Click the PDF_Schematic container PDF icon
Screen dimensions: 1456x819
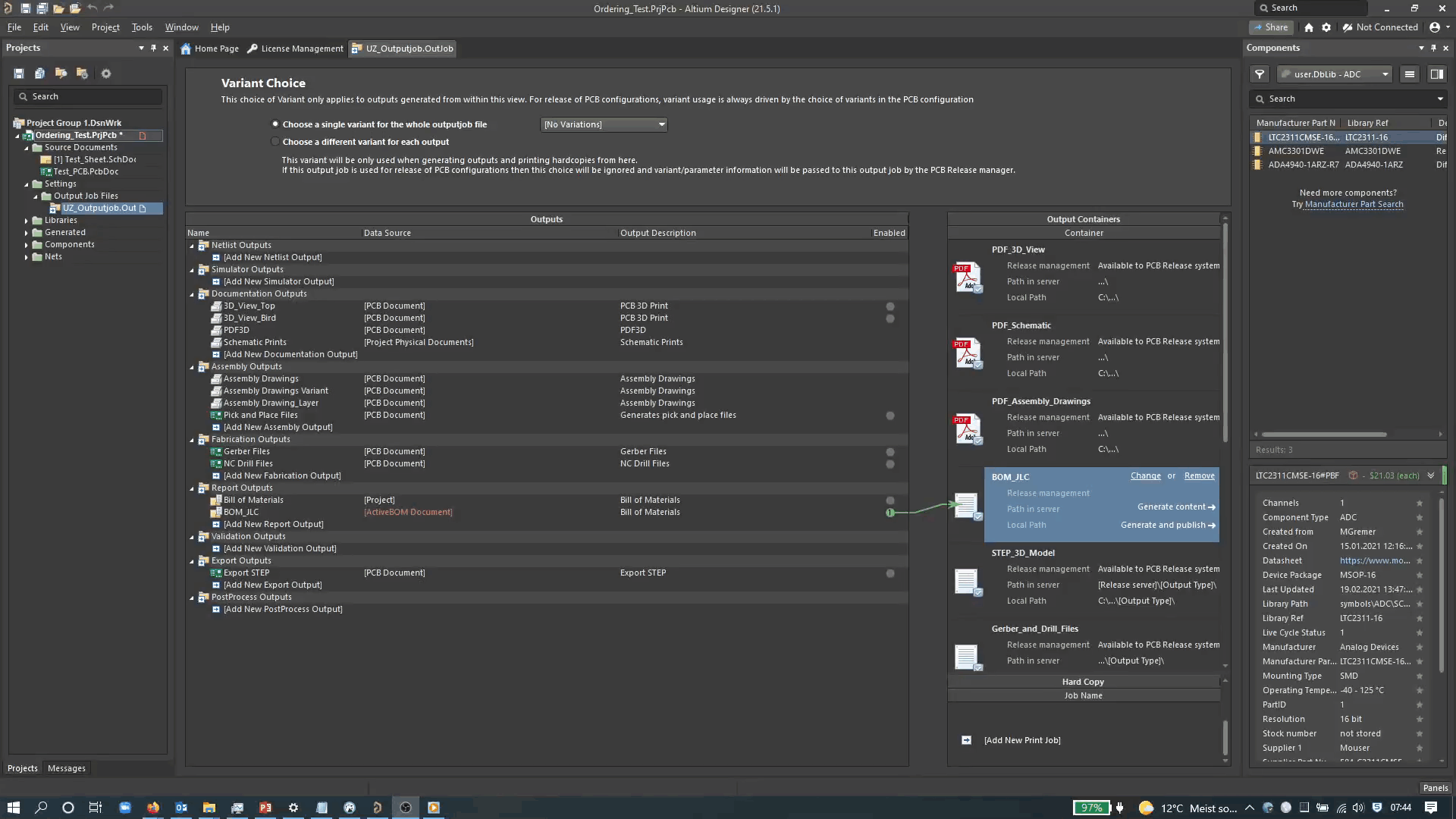pos(967,353)
